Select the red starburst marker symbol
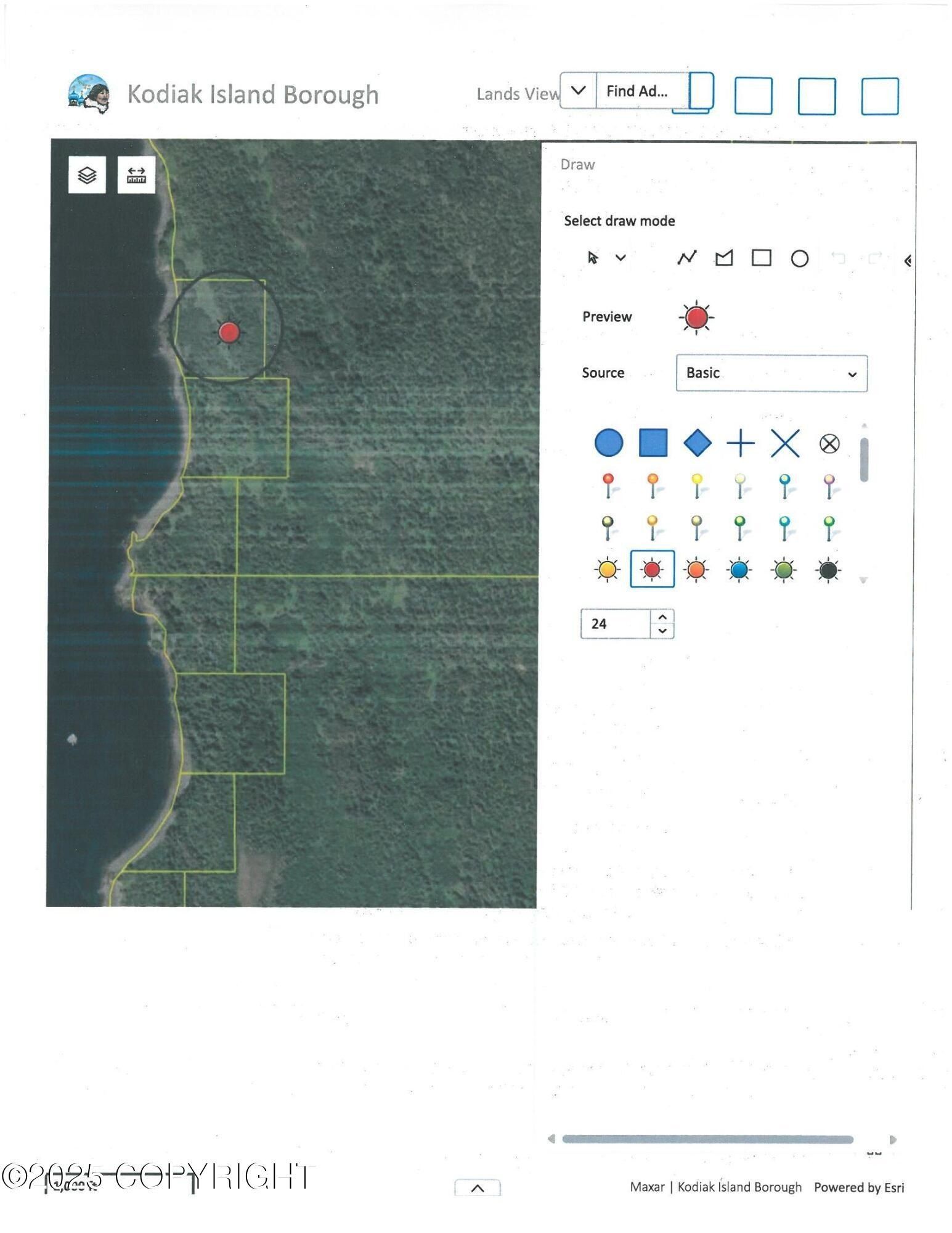 [652, 569]
